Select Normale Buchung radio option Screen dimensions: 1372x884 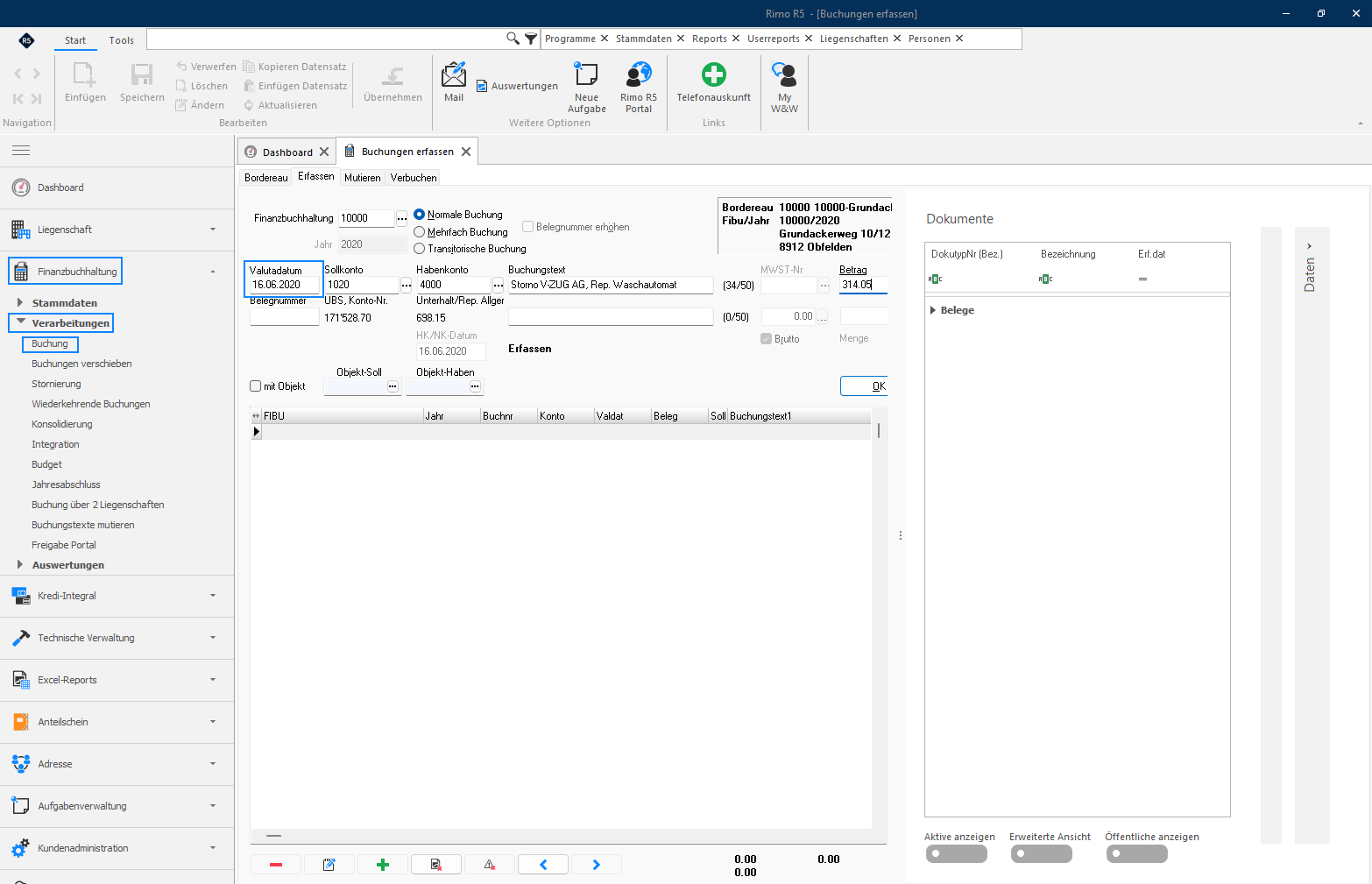420,215
